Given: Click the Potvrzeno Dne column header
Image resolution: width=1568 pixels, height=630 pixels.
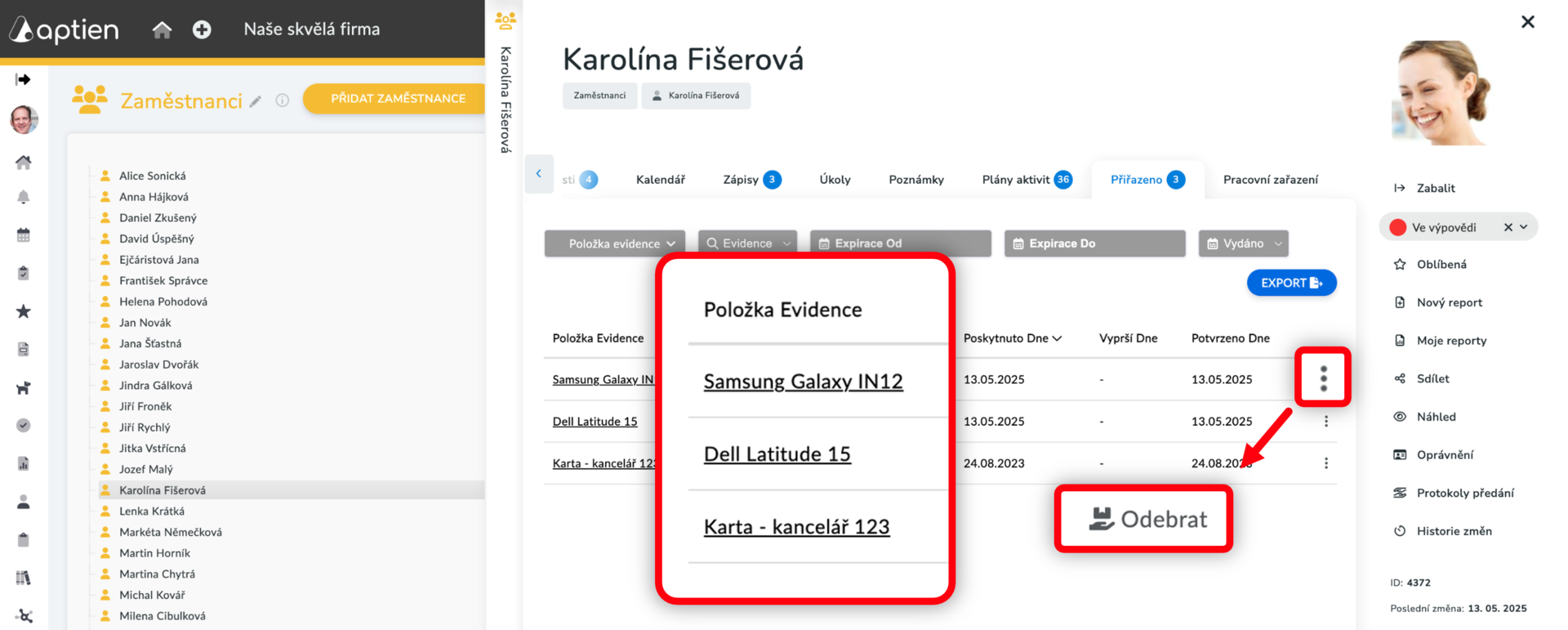Looking at the screenshot, I should 1230,338.
